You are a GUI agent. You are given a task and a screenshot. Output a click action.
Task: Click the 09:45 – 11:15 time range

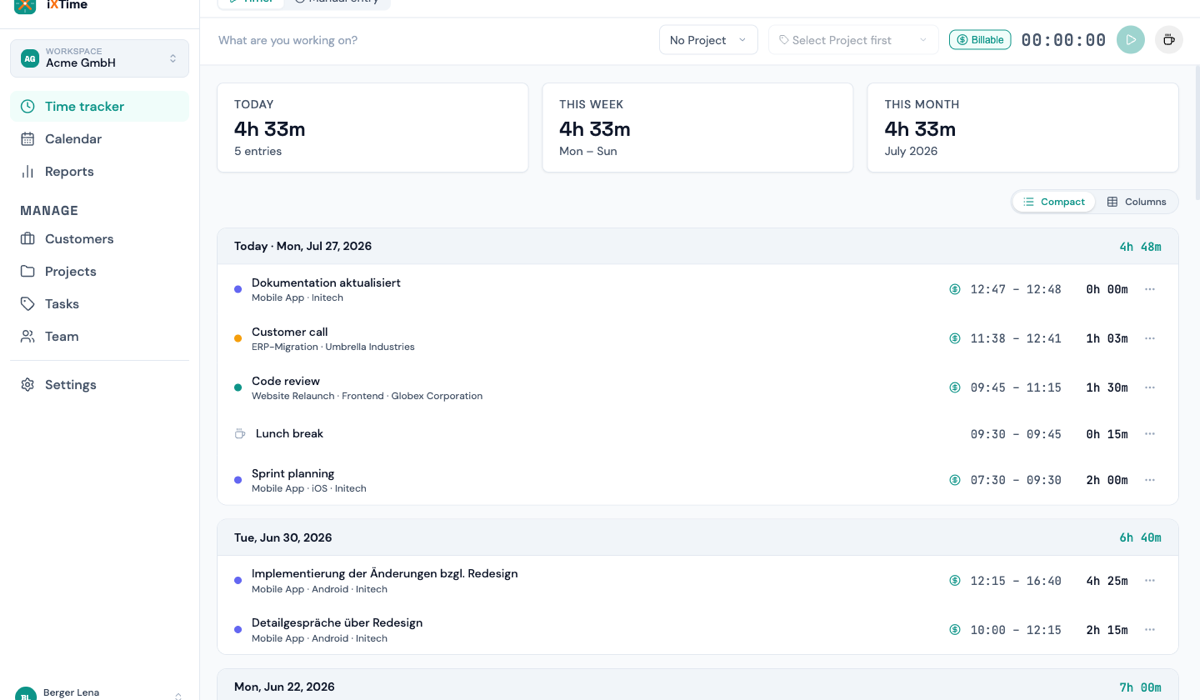point(1016,387)
